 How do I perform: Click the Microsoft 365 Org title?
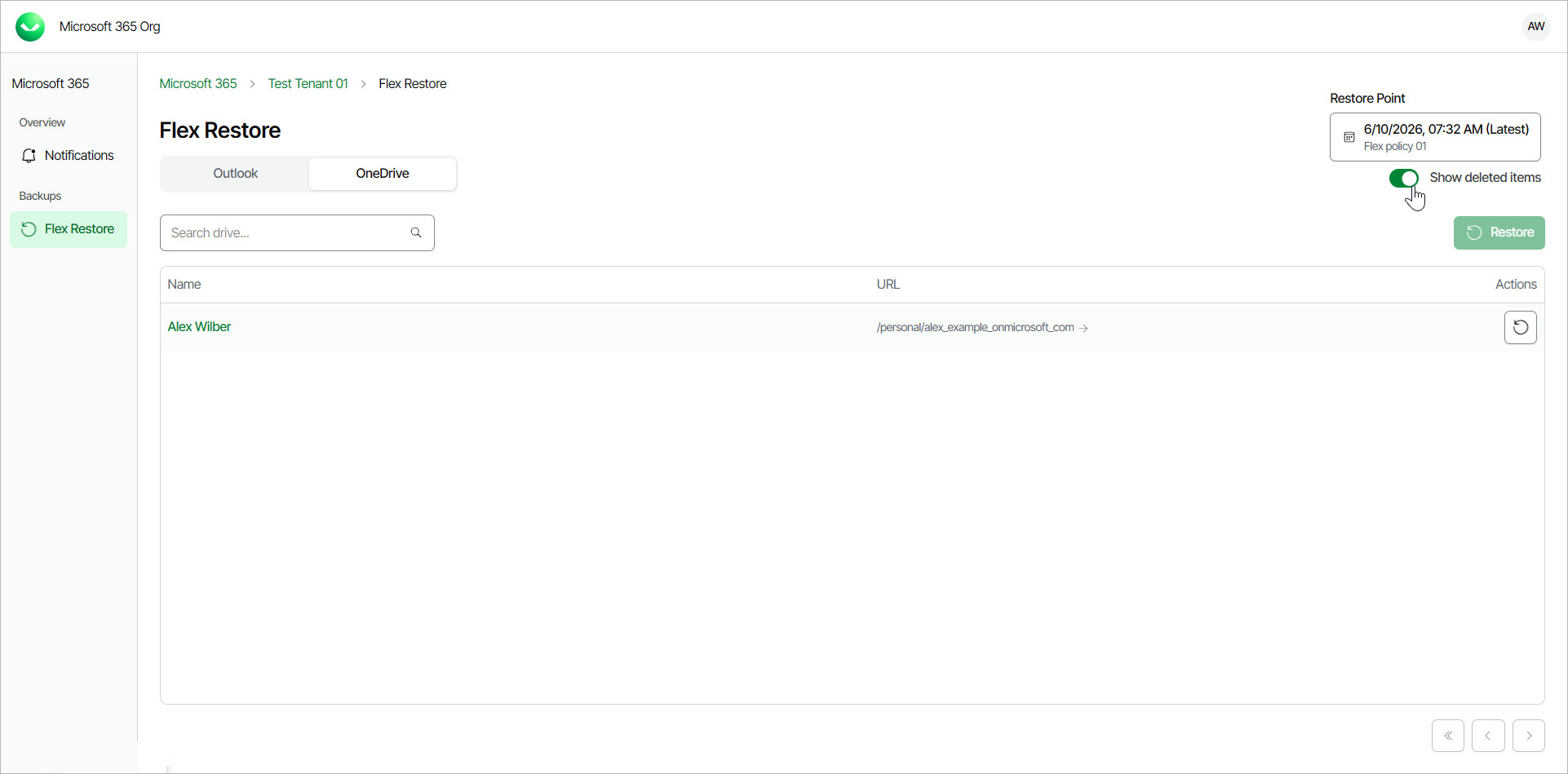(110, 27)
